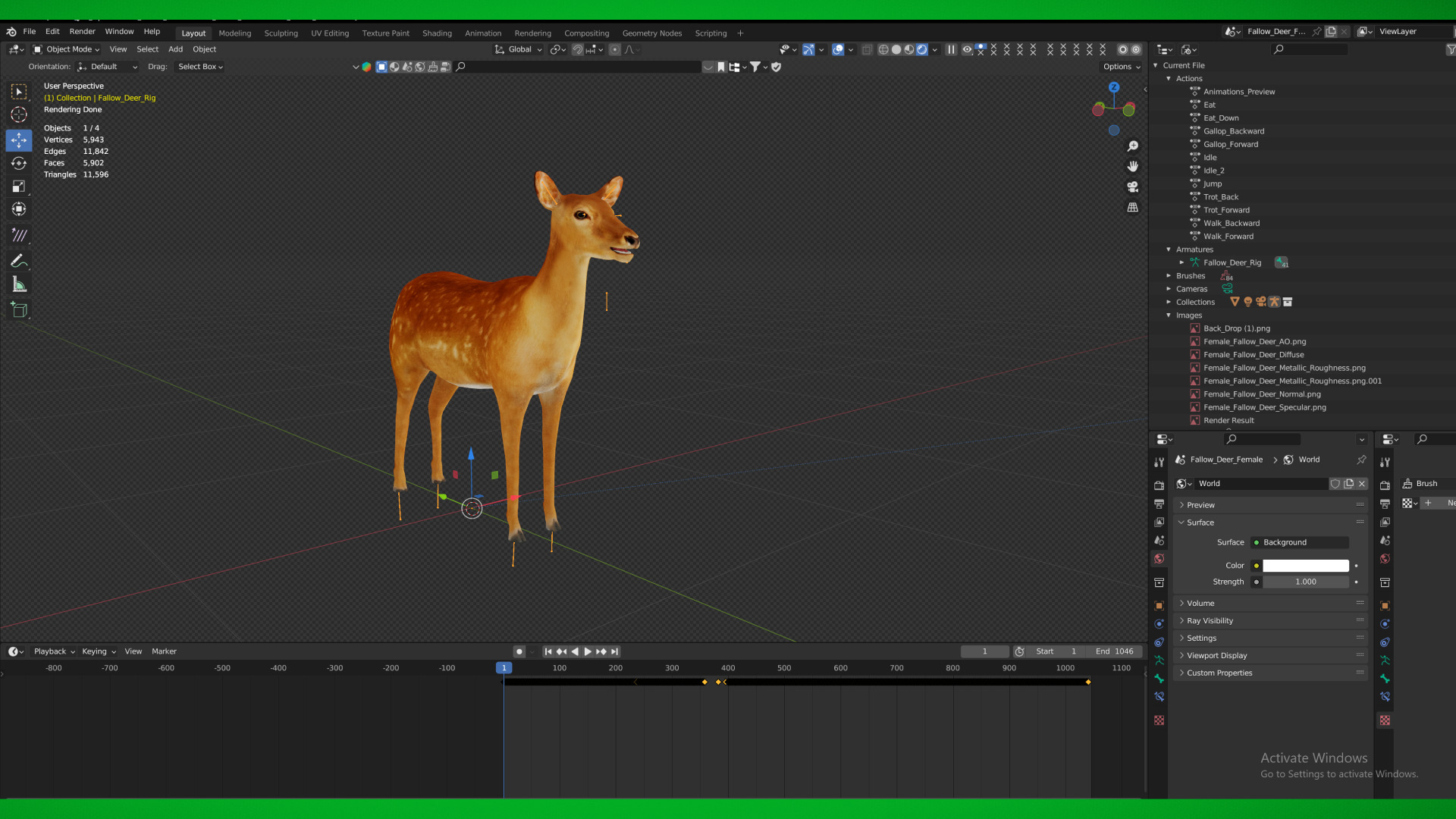Open the Render properties tab
Image resolution: width=1456 pixels, height=819 pixels.
[x=1159, y=485]
